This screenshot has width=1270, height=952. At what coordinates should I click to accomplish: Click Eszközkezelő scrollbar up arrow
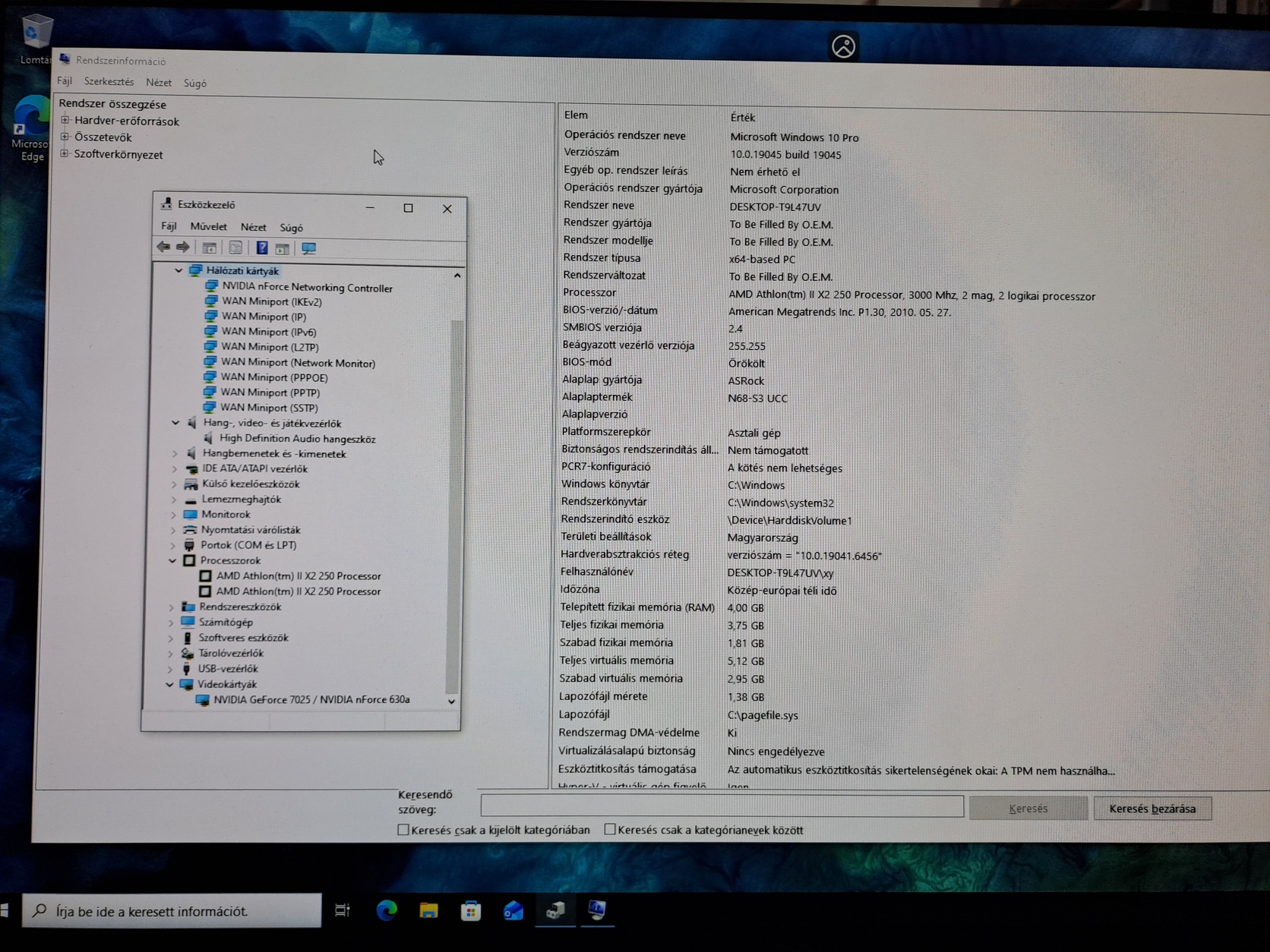click(457, 276)
